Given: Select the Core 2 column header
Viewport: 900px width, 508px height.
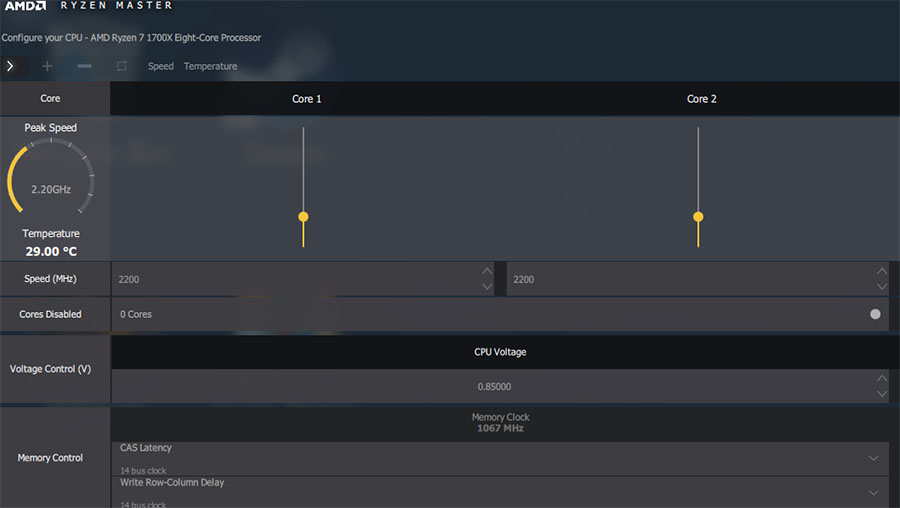Looking at the screenshot, I should (701, 99).
